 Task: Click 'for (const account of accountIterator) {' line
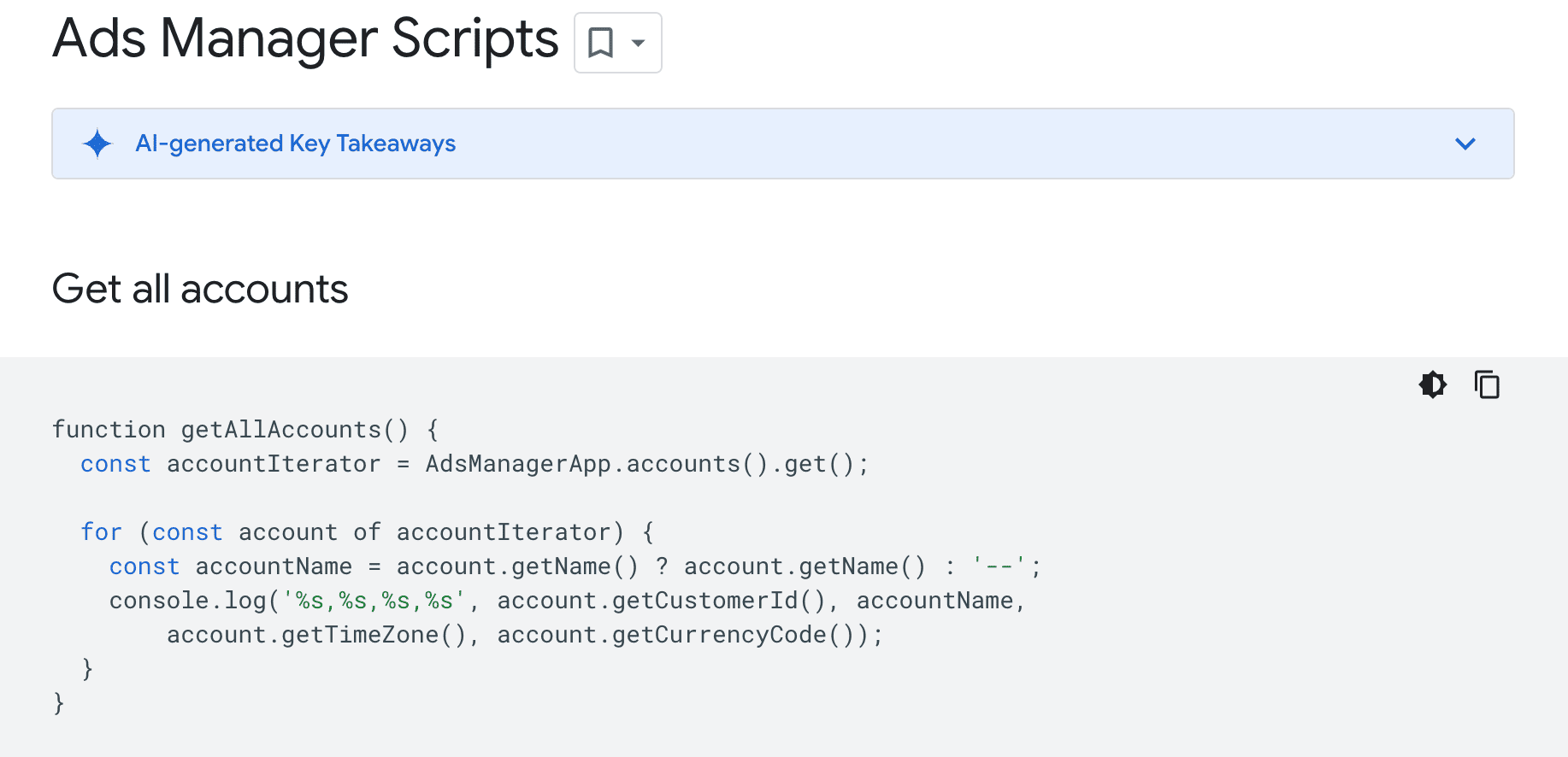click(368, 532)
